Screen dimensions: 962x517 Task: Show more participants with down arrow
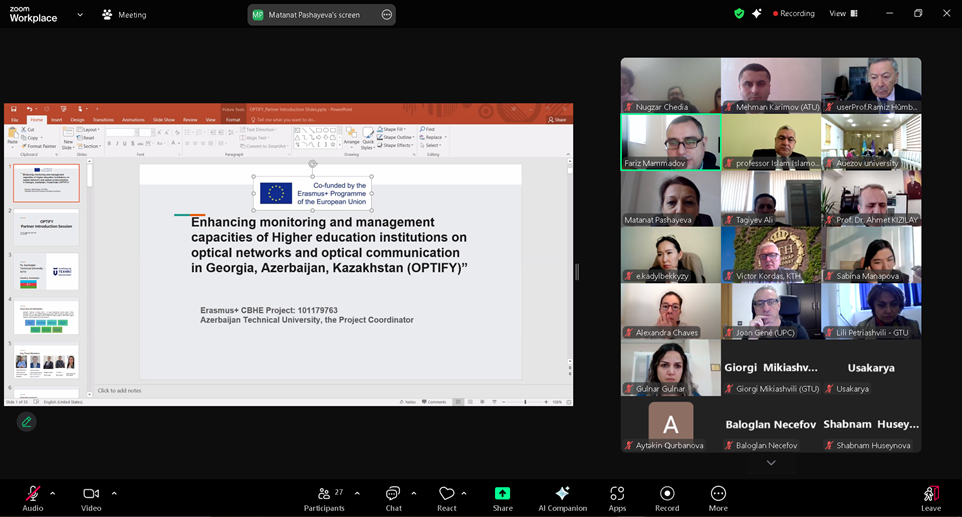click(770, 463)
